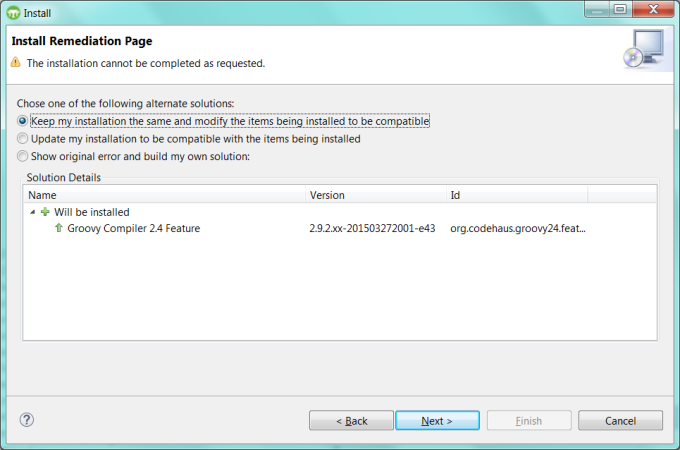Close the Install window
The height and width of the screenshot is (450, 680).
coord(653,10)
